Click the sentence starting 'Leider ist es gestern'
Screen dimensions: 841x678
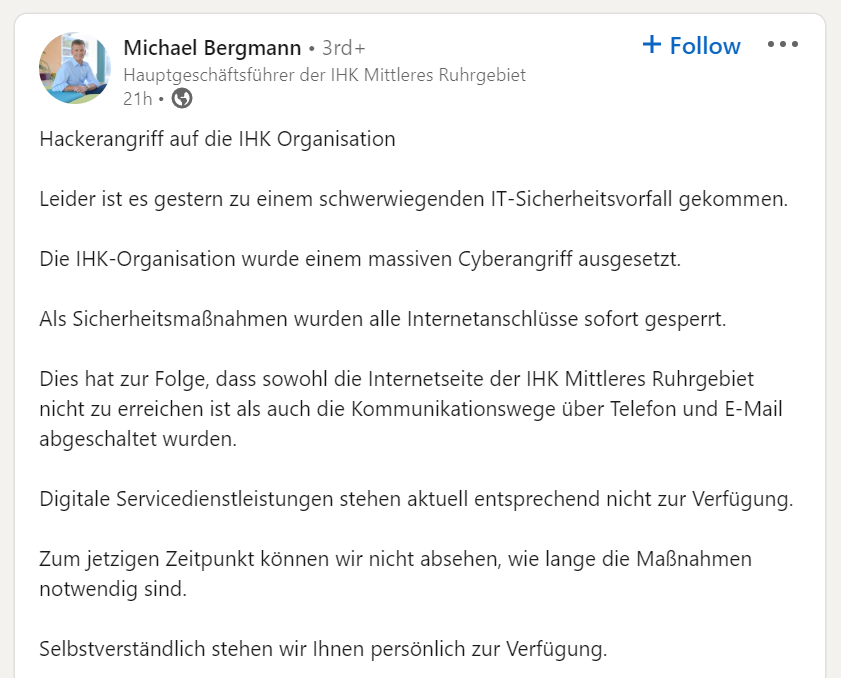pos(414,199)
